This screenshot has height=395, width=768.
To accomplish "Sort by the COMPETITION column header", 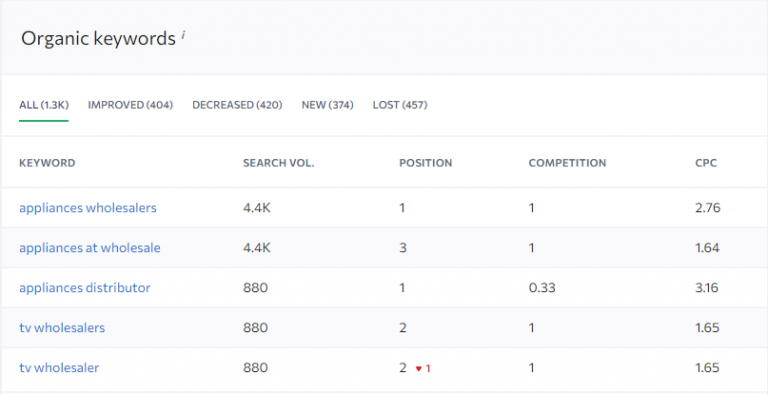I will click(x=567, y=163).
